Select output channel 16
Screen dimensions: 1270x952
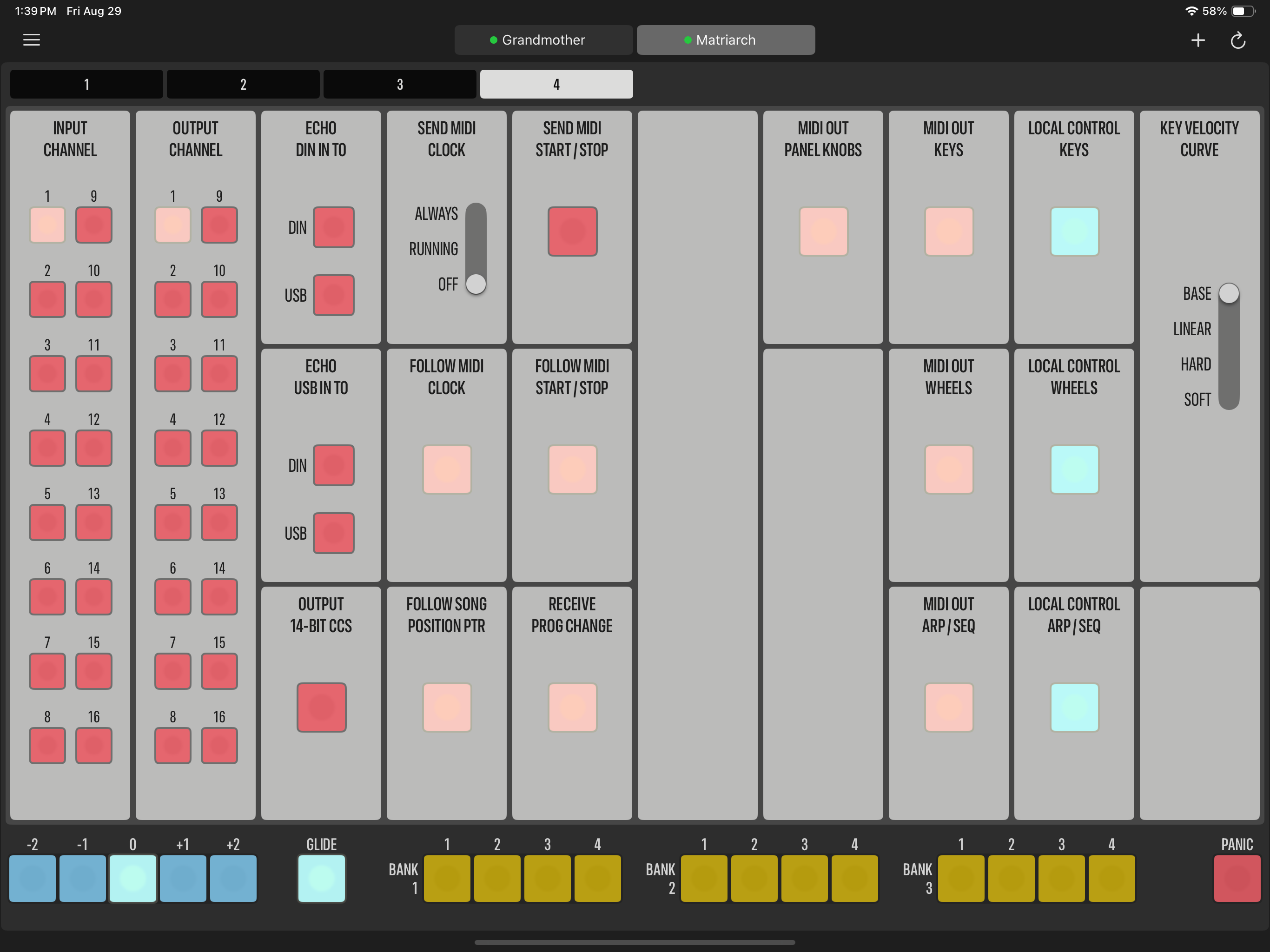point(219,745)
